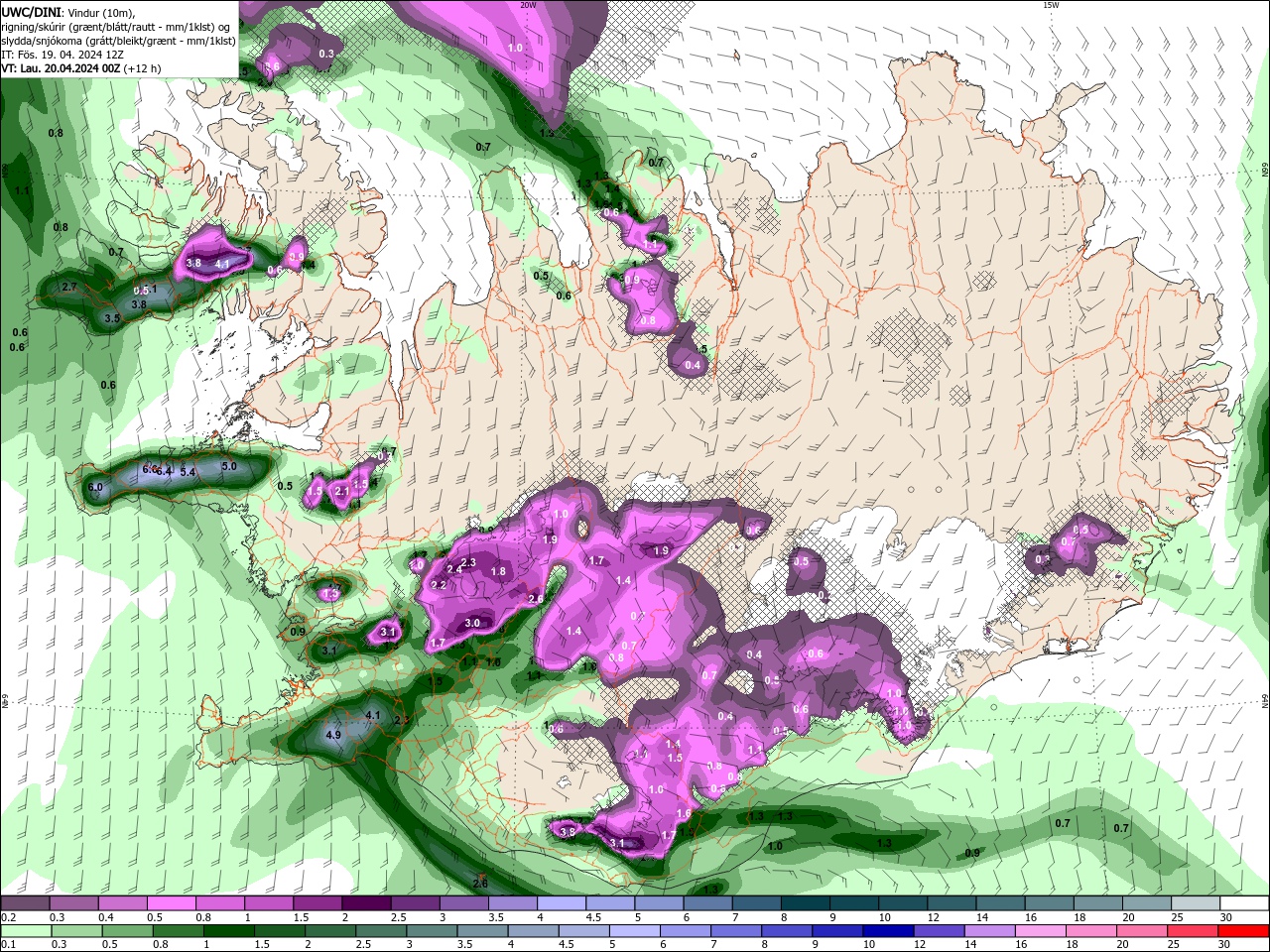Click the '(+12 h)' forecast offset text
Viewport: 1270px width, 952px height.
pos(143,68)
